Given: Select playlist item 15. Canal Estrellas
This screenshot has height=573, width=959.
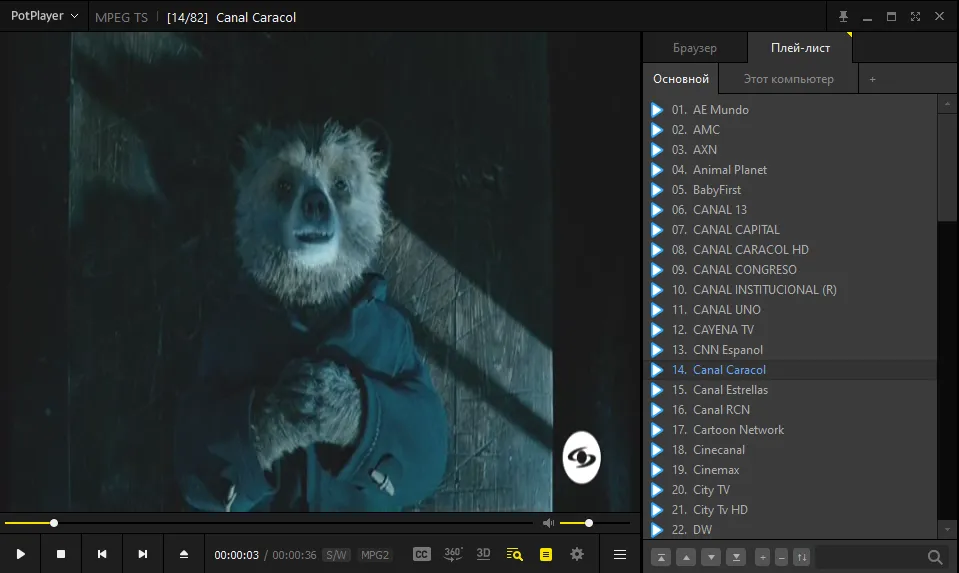Looking at the screenshot, I should click(x=790, y=390).
